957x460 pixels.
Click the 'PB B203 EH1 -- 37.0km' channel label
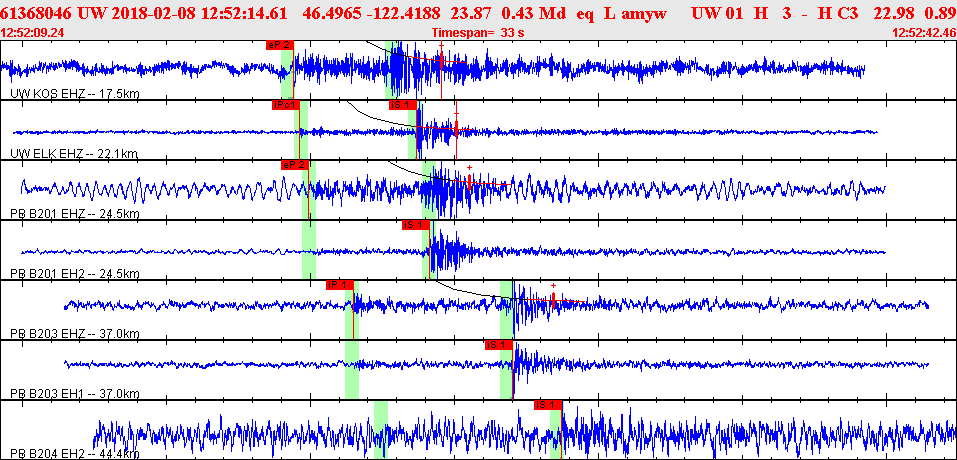(74, 394)
